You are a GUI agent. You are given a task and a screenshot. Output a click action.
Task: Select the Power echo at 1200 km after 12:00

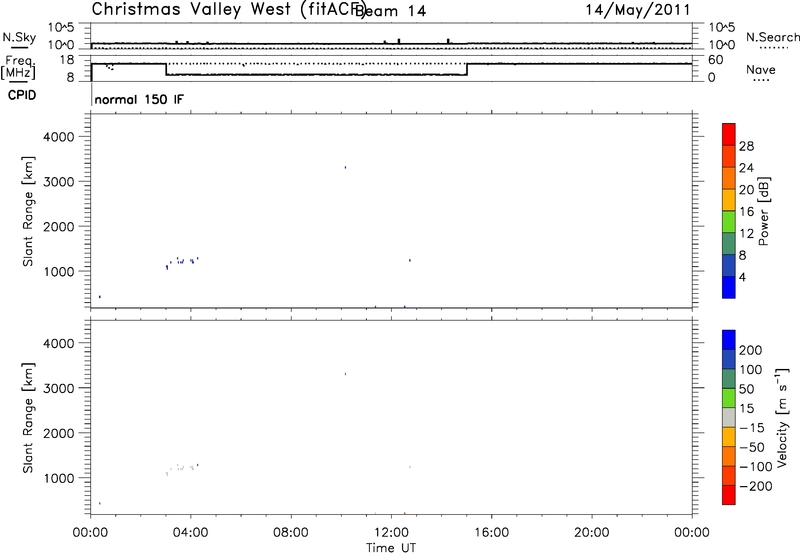click(409, 260)
